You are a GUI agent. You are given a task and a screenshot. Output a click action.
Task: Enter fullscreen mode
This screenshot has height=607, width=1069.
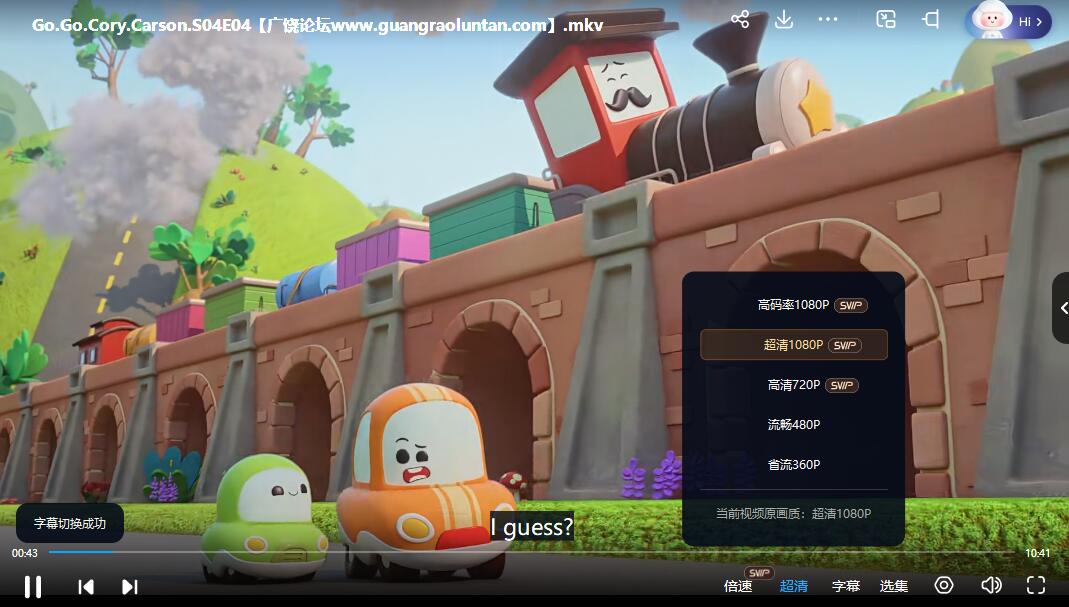tap(1036, 585)
